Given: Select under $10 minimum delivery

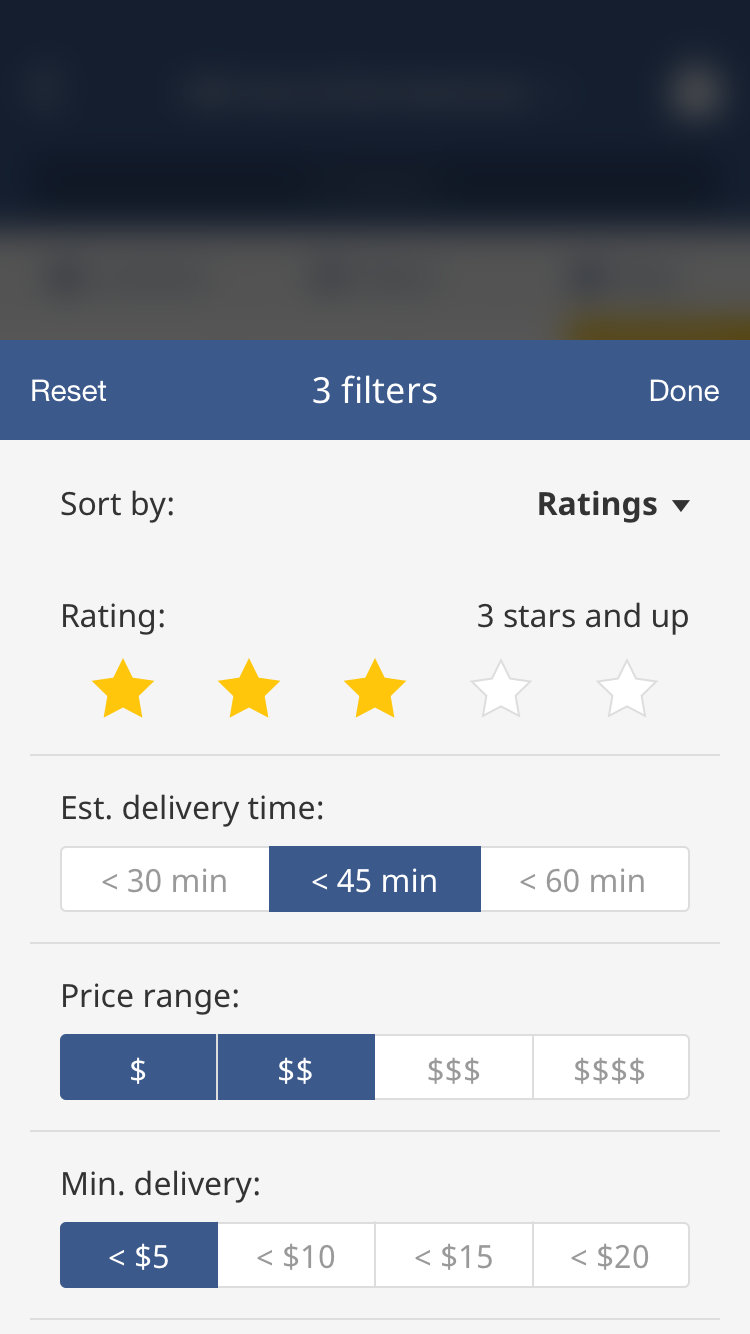Looking at the screenshot, I should [x=296, y=1256].
